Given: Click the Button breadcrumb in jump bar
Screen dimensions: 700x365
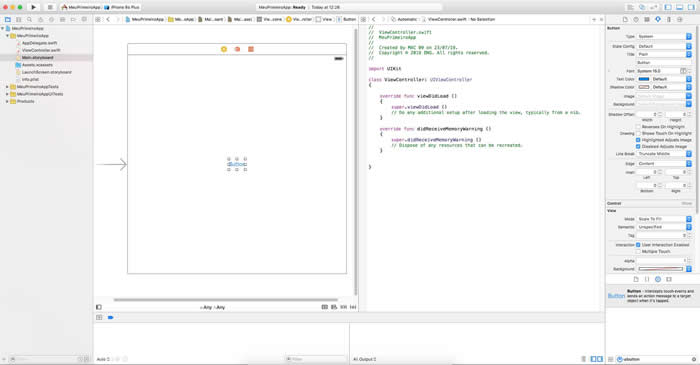Looking at the screenshot, I should 346,20.
